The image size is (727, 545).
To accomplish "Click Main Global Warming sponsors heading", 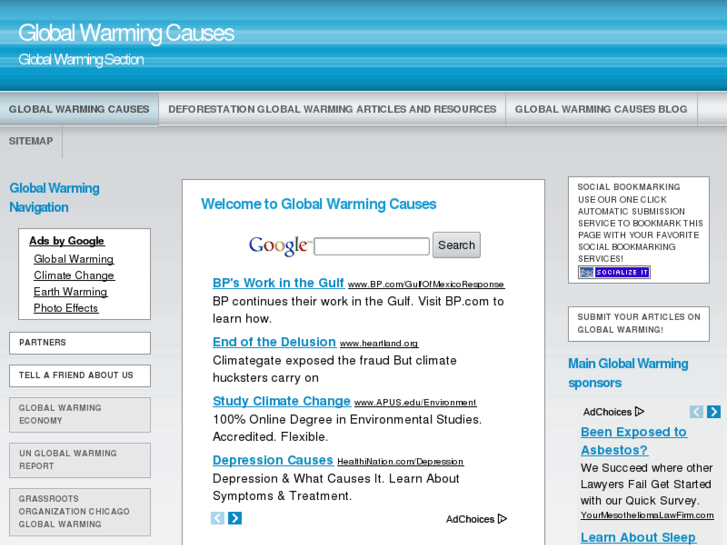I will tap(628, 373).
